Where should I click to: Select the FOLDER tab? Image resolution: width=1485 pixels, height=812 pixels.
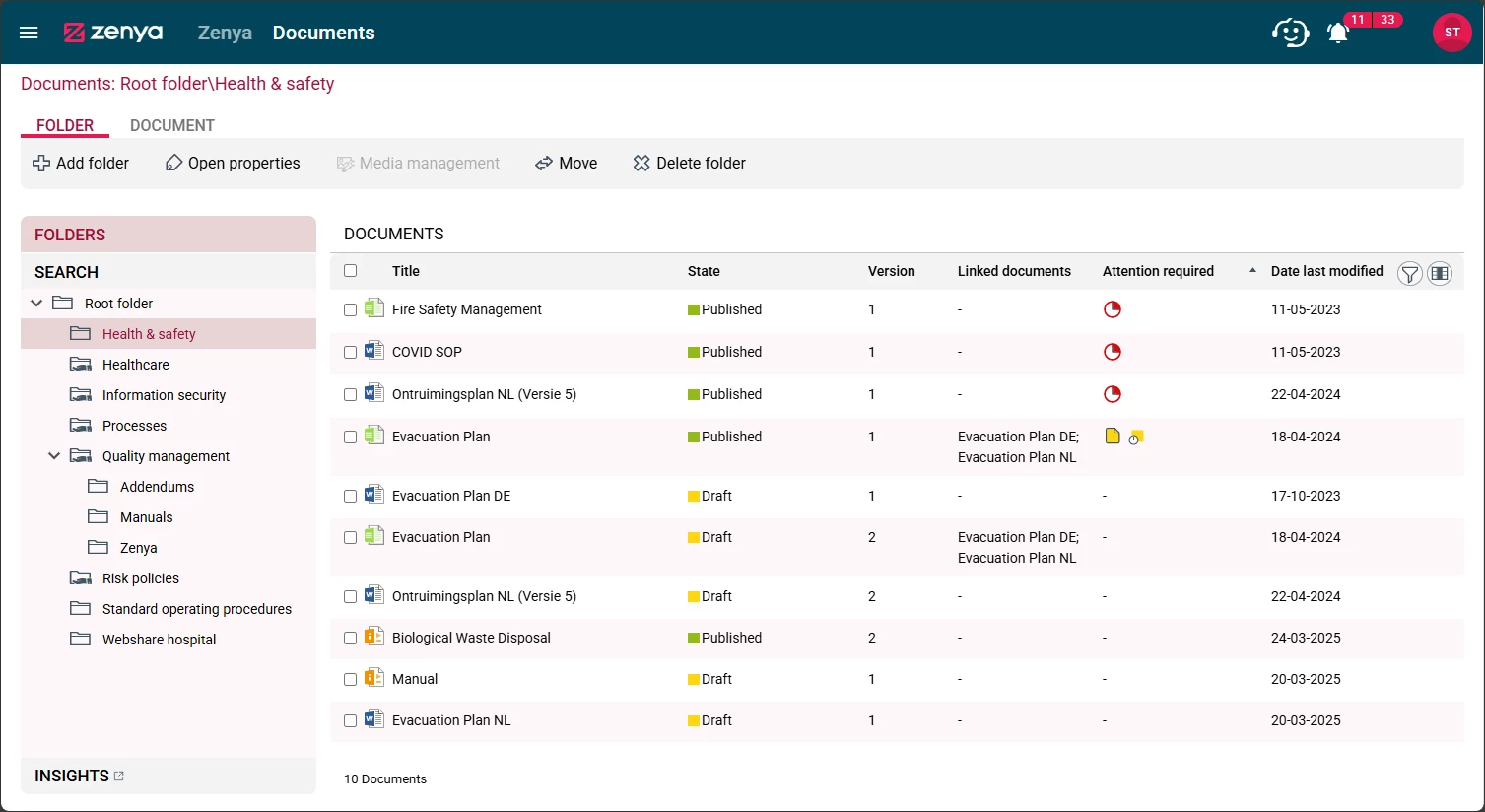click(65, 125)
